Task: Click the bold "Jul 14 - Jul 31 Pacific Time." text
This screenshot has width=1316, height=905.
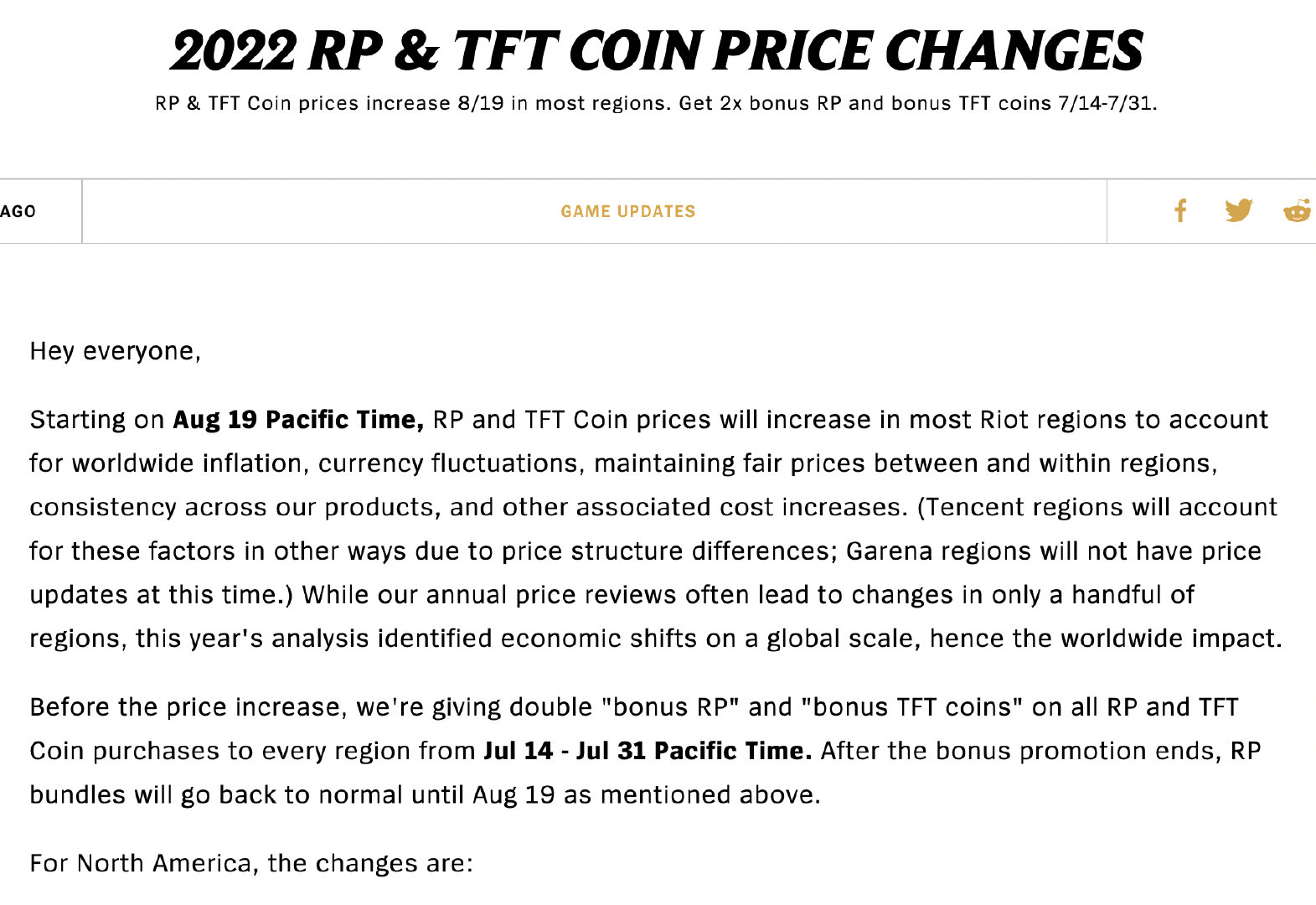Action: (648, 751)
